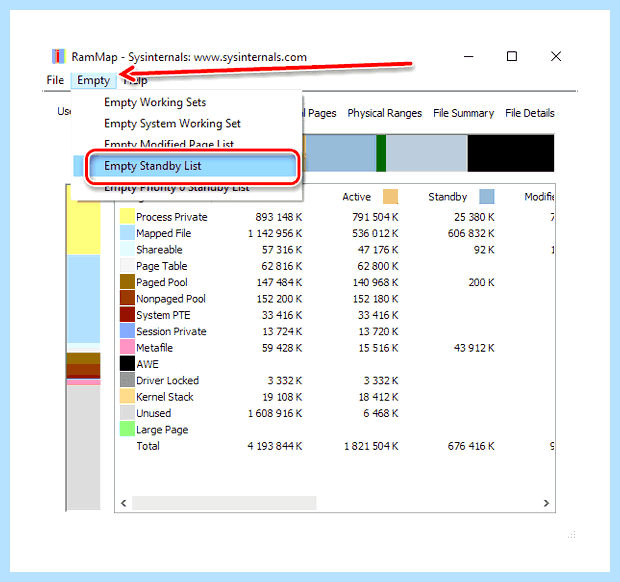Click the Metafile standby value 43 912 K
This screenshot has width=620, height=582.
coord(474,348)
